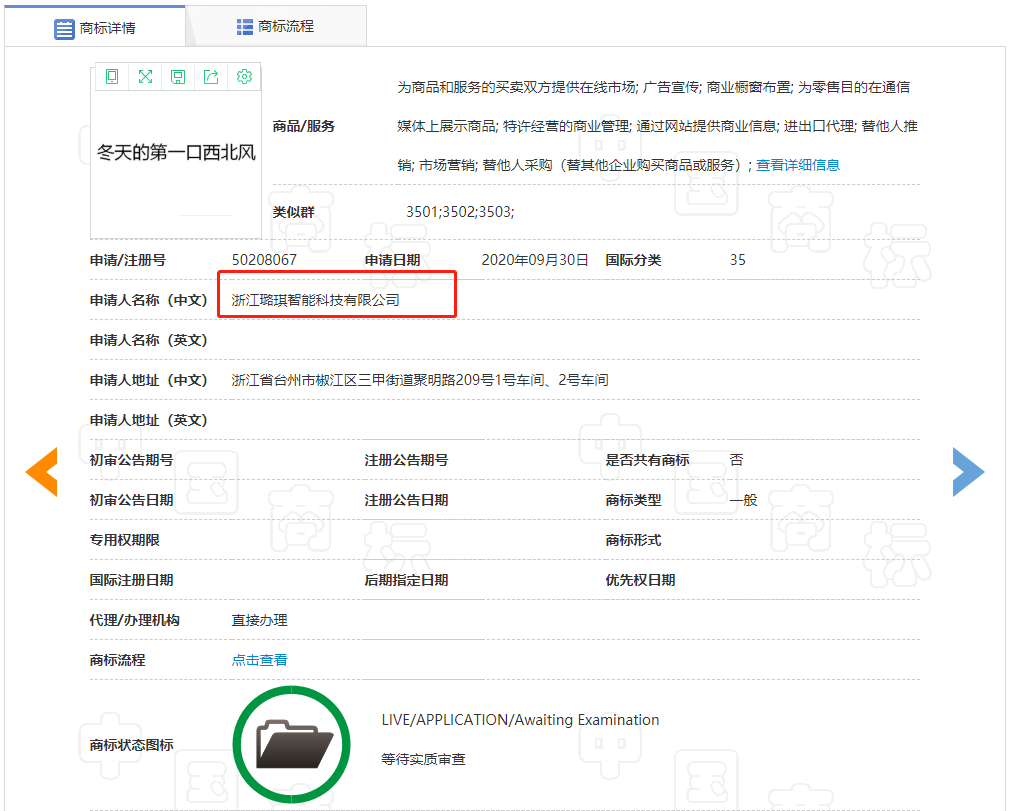Click the green folder trademark status icon
The width and height of the screenshot is (1010, 811).
click(x=291, y=743)
